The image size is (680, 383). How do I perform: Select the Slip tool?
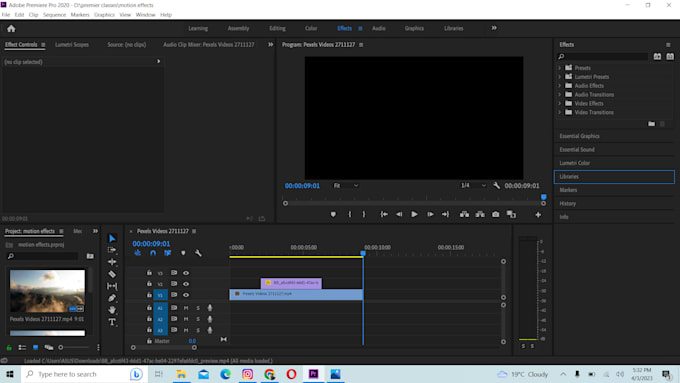pyautogui.click(x=112, y=286)
